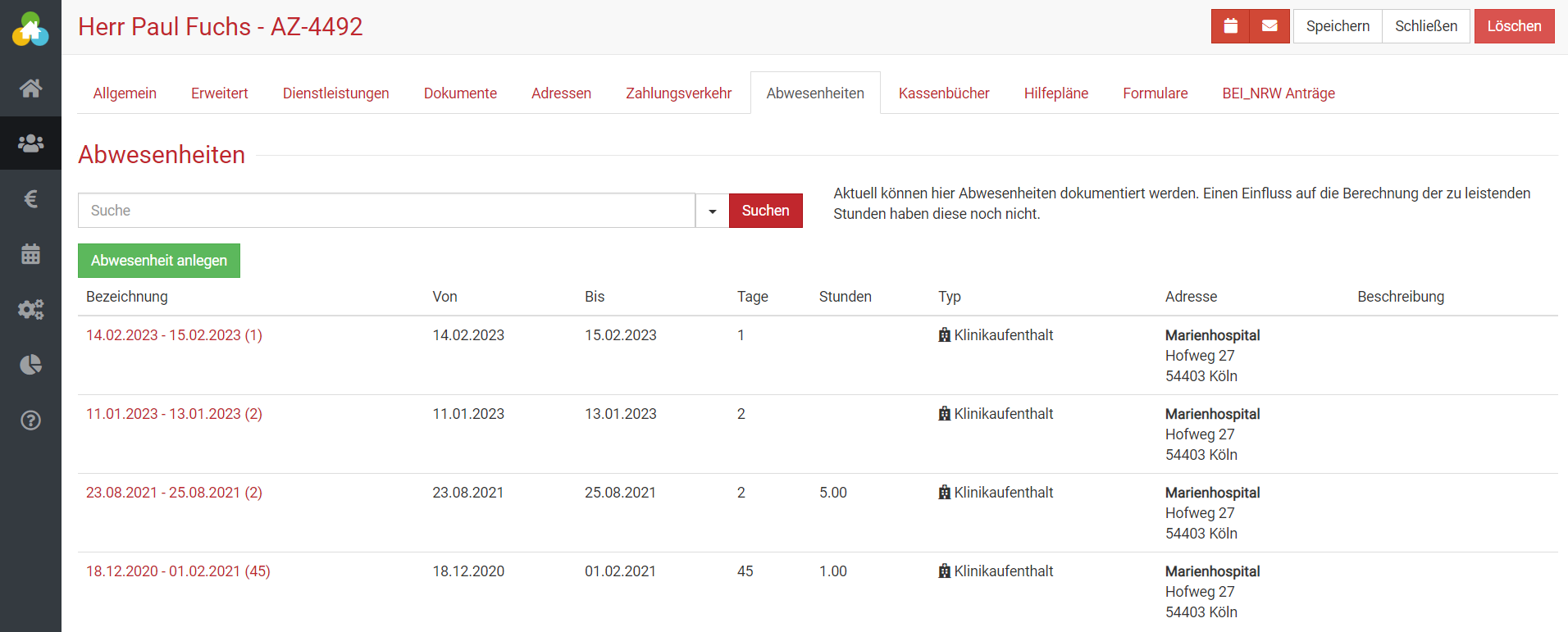
Task: Open absence 14.02.2023 - 15.02.2023 (1)
Action: click(174, 335)
